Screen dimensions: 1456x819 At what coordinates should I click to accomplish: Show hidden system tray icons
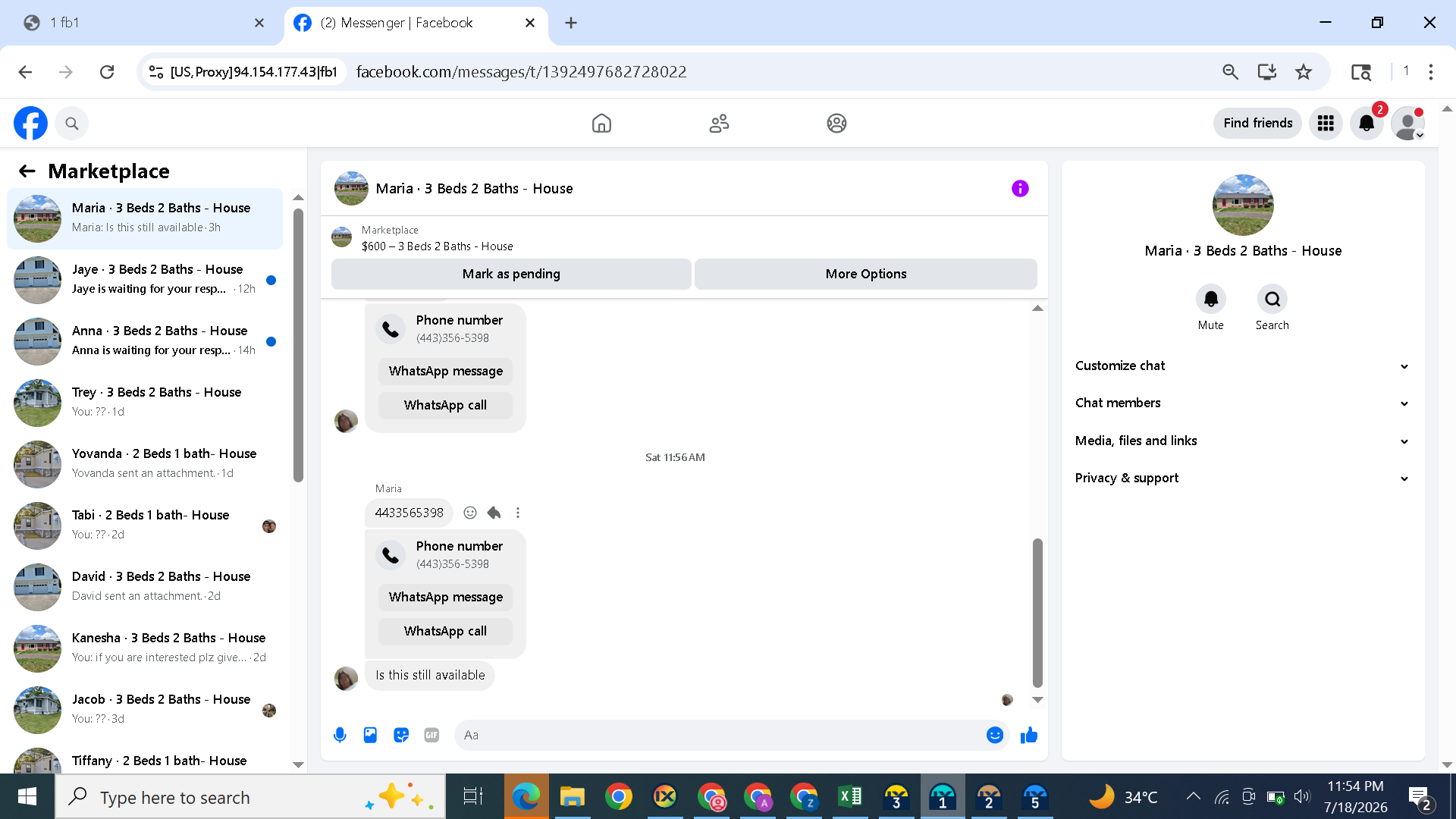pyautogui.click(x=1193, y=796)
